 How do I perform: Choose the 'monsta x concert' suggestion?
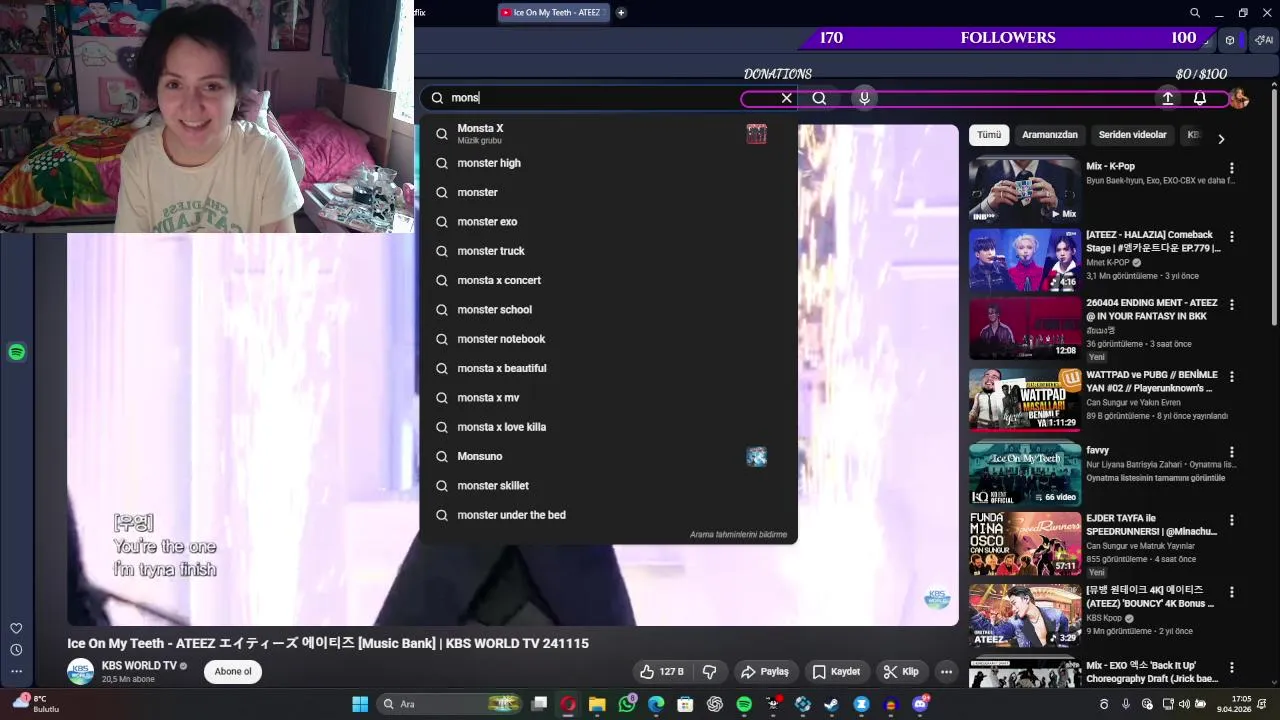point(608,280)
